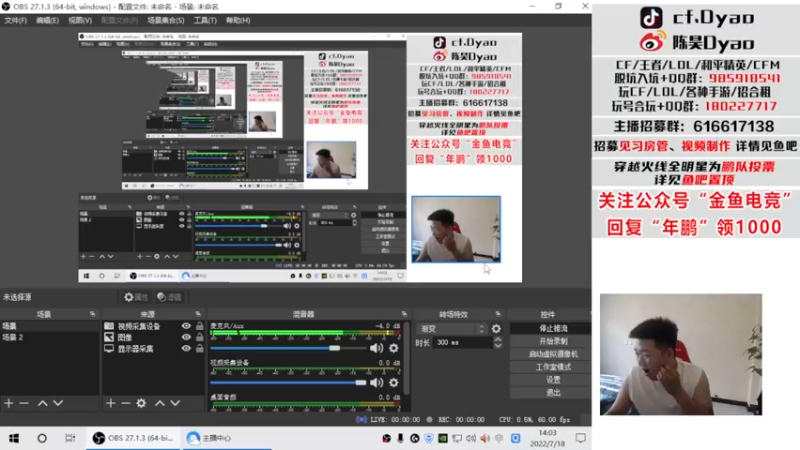
Task: Click the 属性 properties button
Action: coord(136,297)
